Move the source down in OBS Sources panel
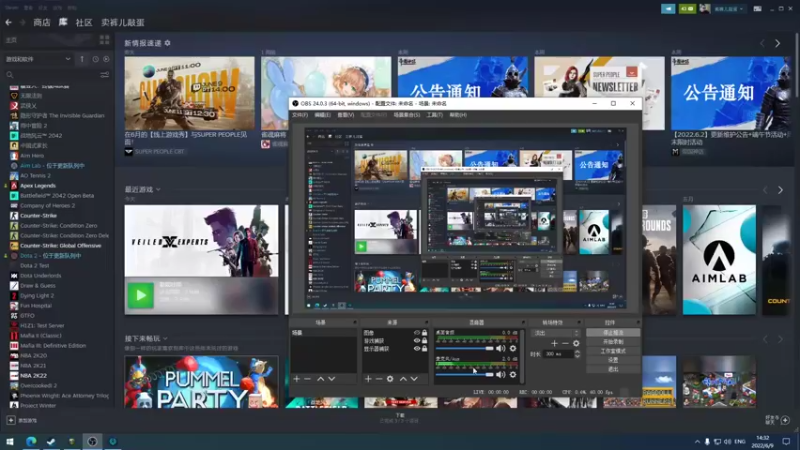 pos(414,379)
